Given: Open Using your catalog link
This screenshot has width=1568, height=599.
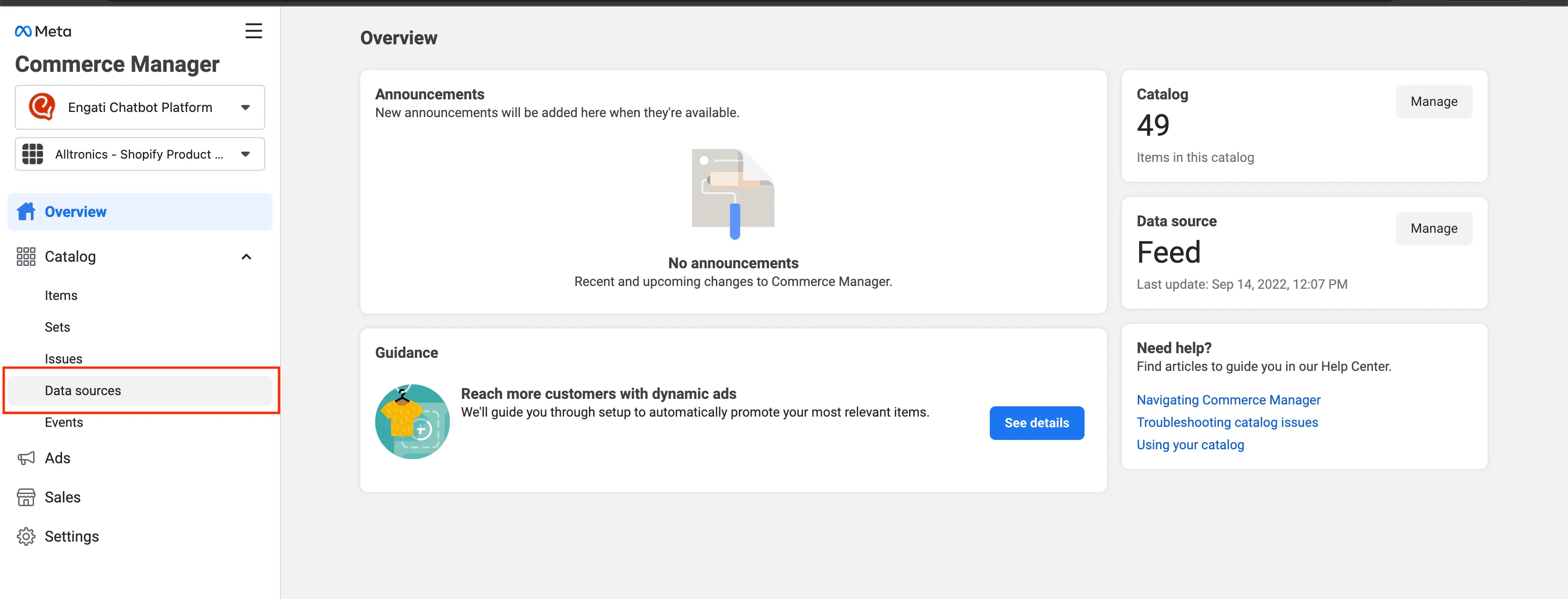Looking at the screenshot, I should [1190, 445].
